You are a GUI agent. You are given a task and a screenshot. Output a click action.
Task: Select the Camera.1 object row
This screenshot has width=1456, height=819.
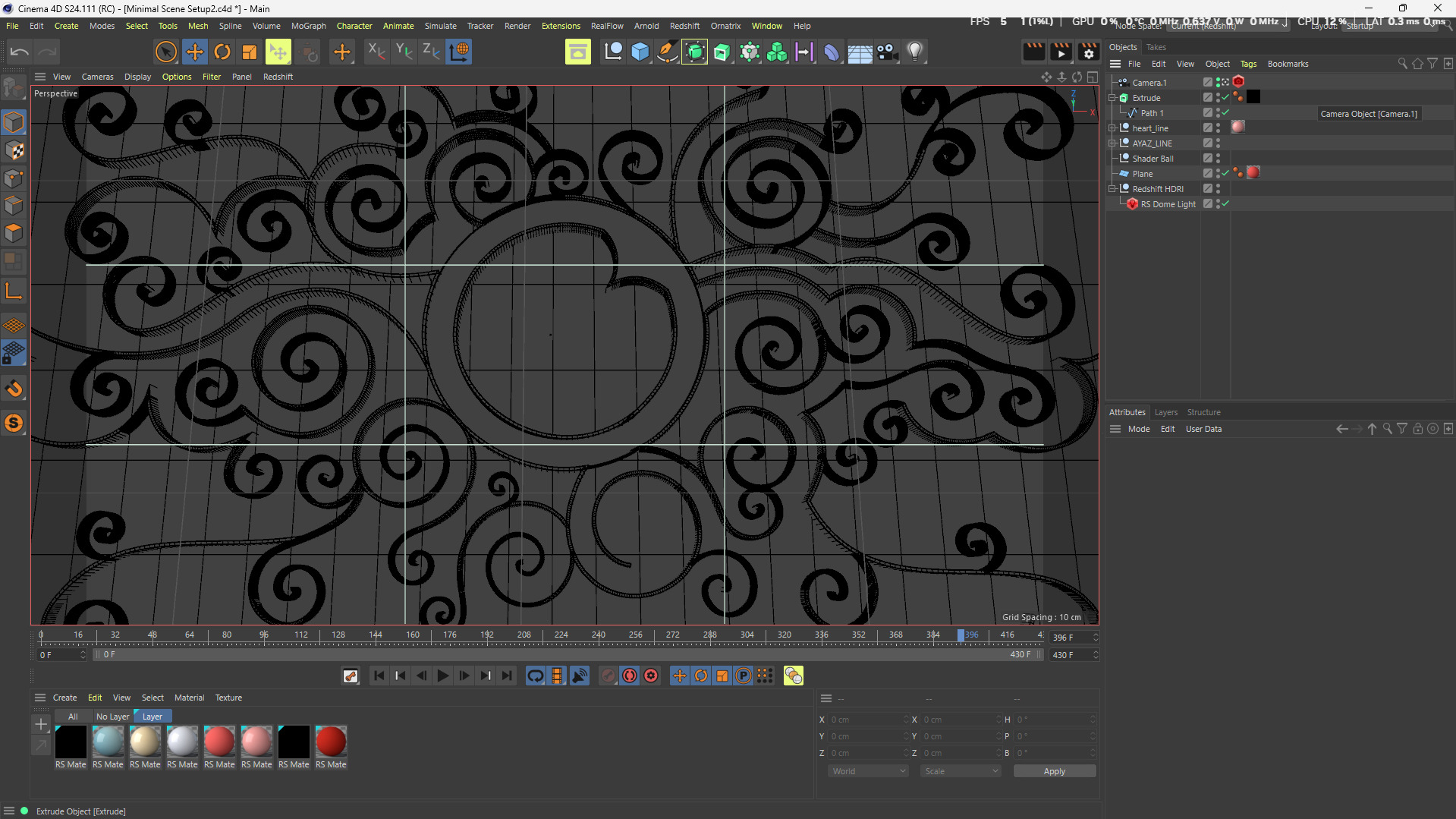click(x=1149, y=83)
